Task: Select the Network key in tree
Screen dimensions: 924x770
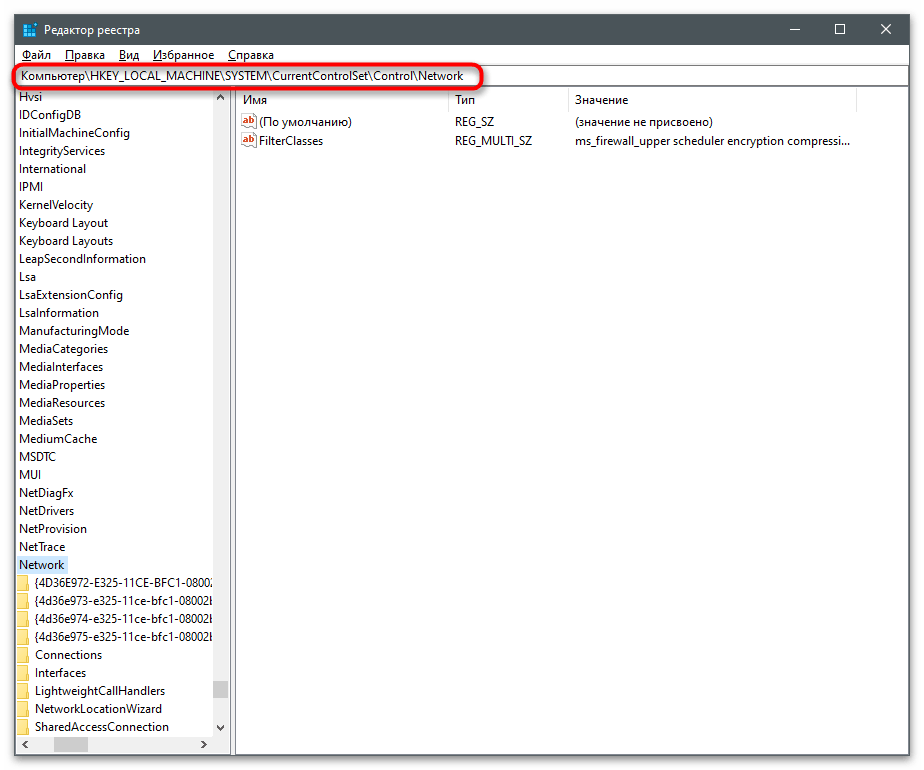Action: 41,565
